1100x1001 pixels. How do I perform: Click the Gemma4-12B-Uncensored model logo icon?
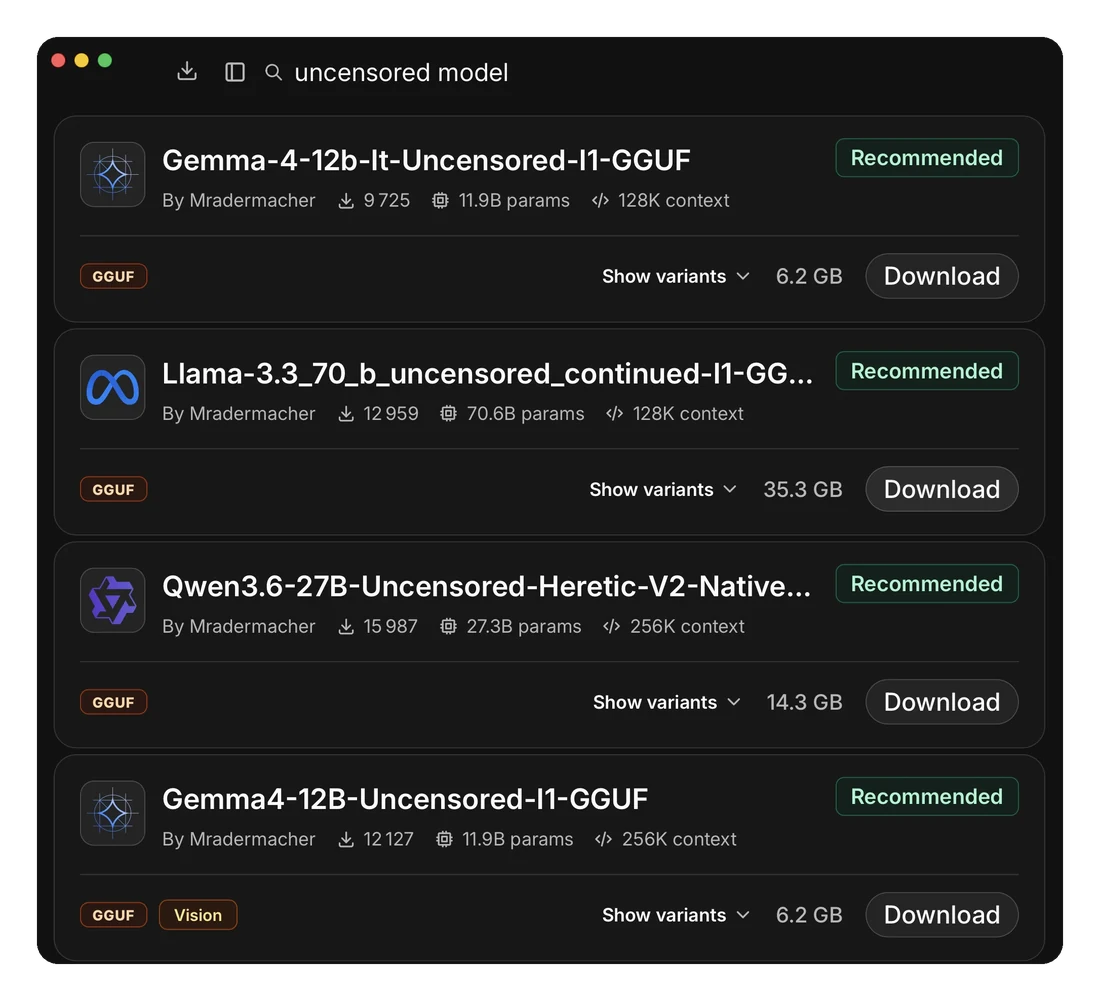tap(112, 813)
